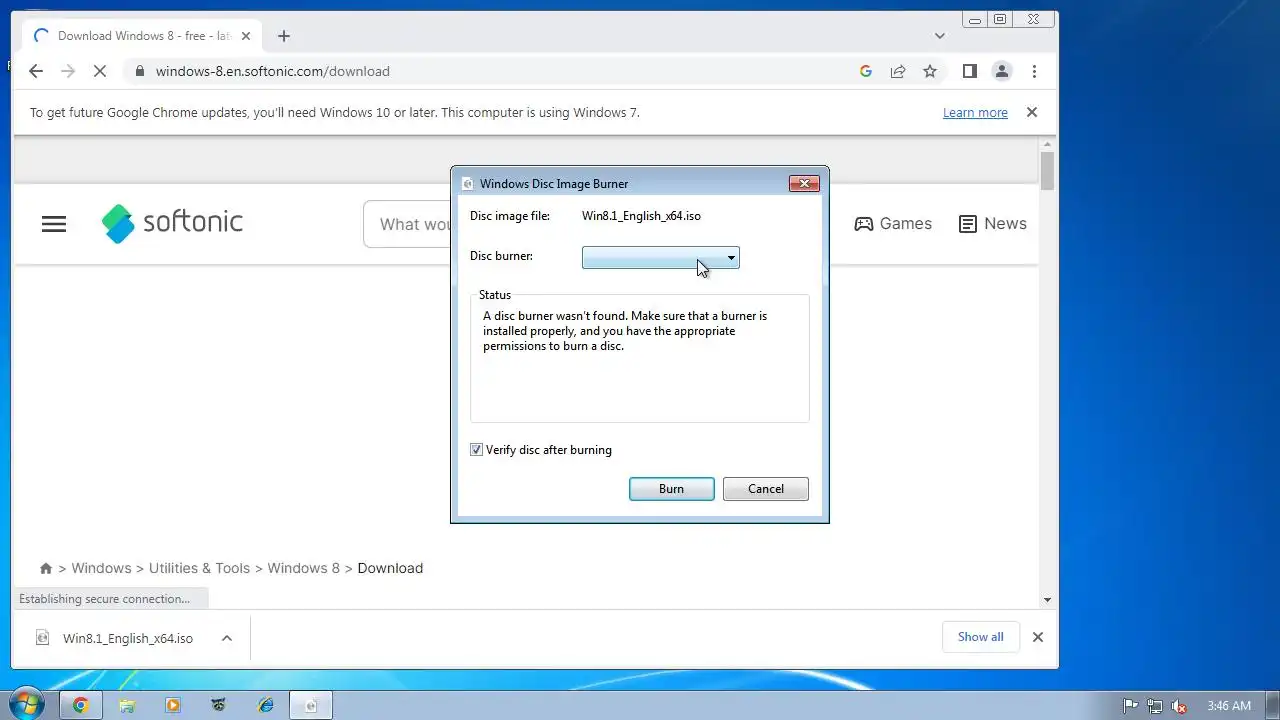The image size is (1280, 720).
Task: Open the Chrome profile avatar
Action: point(1001,71)
